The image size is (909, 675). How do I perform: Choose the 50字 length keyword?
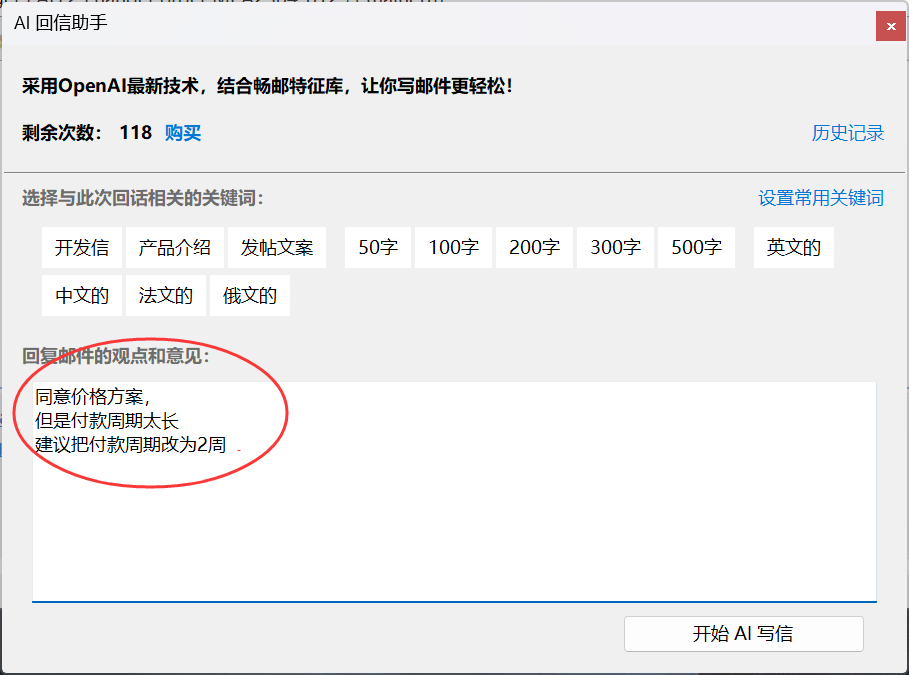click(378, 248)
